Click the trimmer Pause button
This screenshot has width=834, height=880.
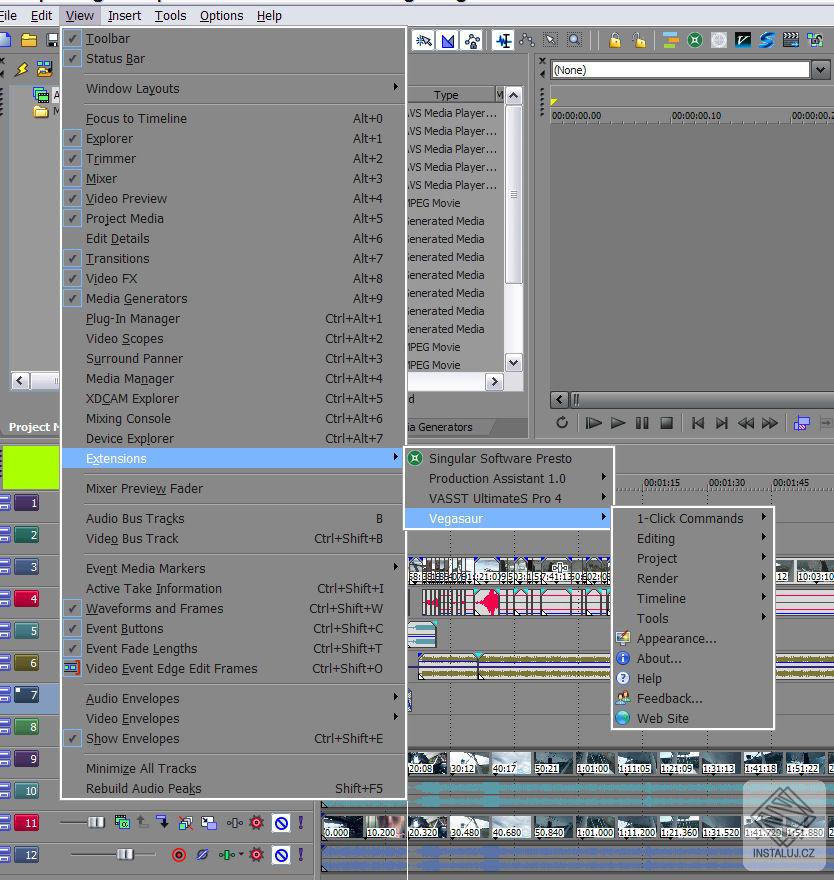coord(642,423)
